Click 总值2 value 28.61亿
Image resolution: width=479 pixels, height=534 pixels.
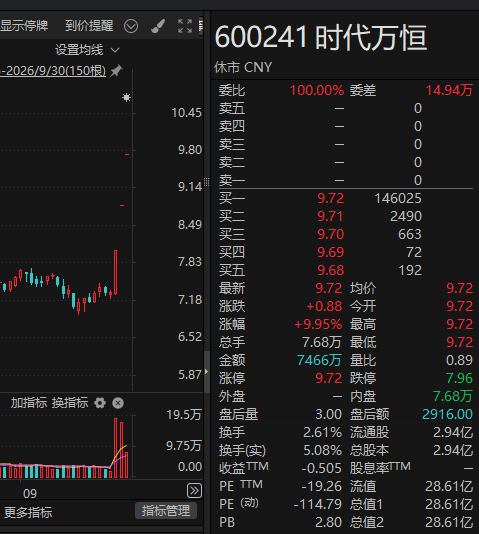point(449,522)
